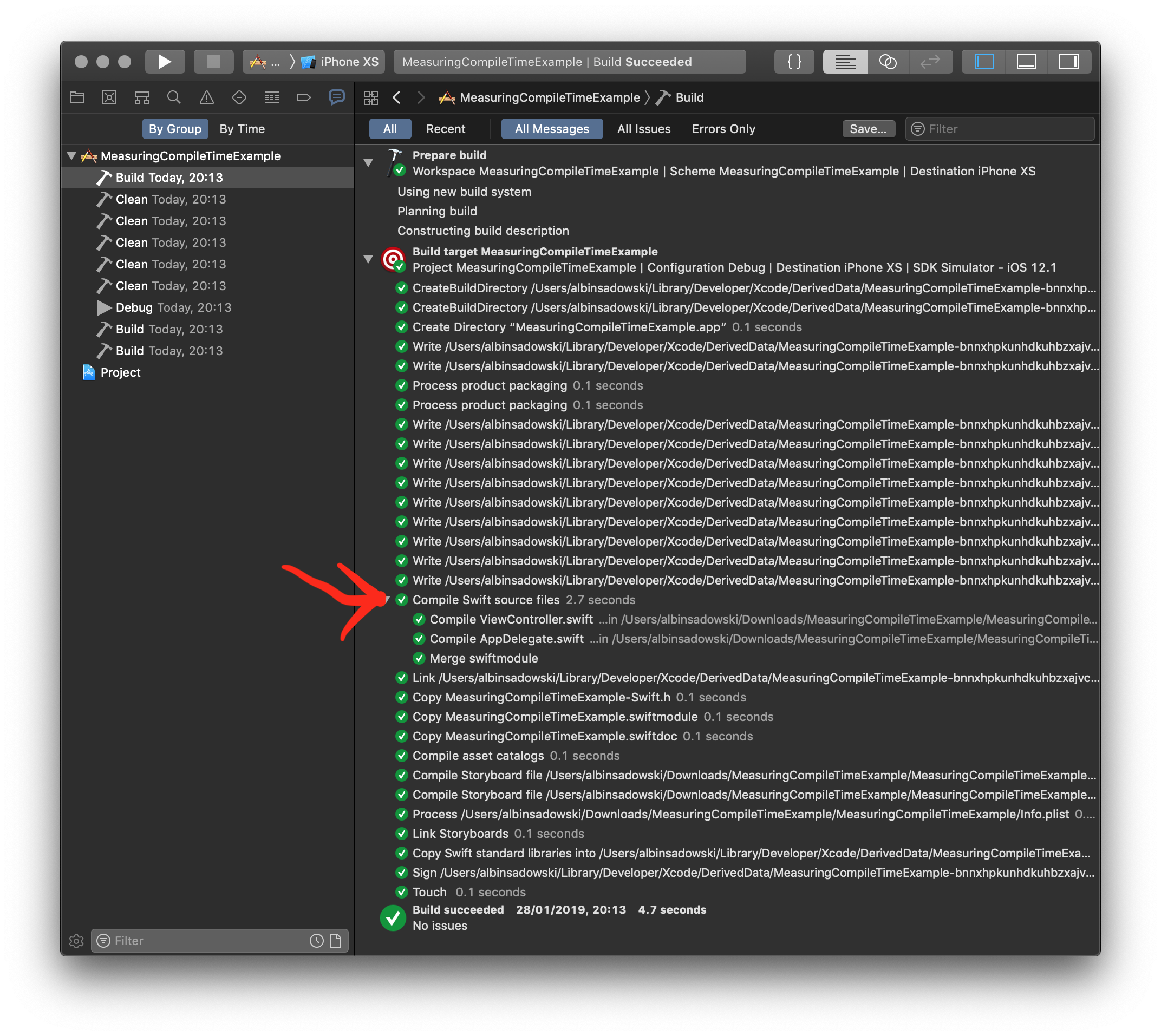
Task: Click the Run/Play button in toolbar
Action: 165,61
